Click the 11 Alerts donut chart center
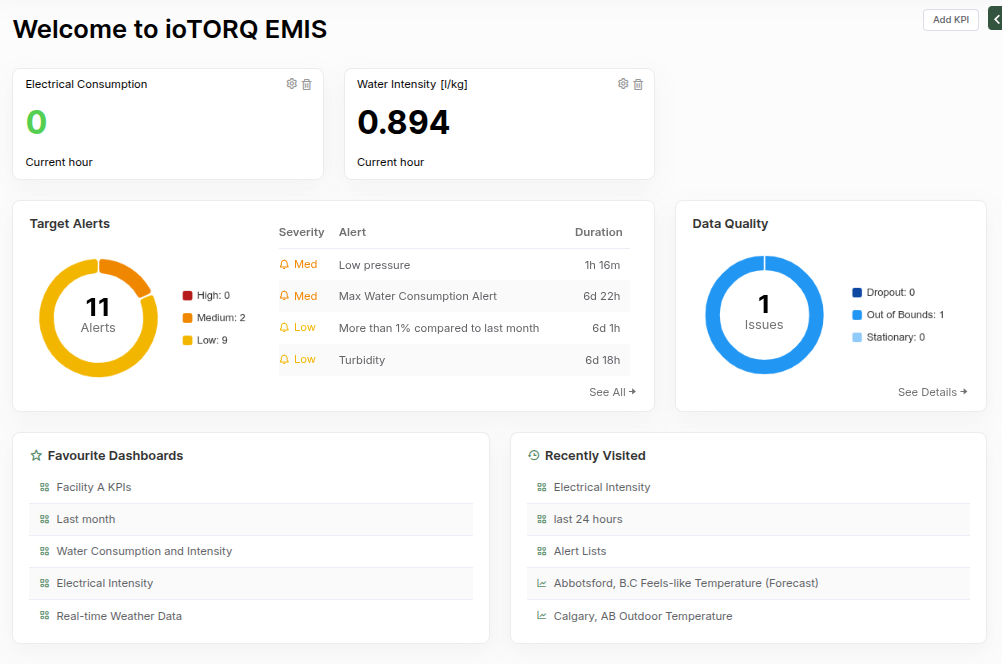This screenshot has height=664, width=1002. pos(98,318)
